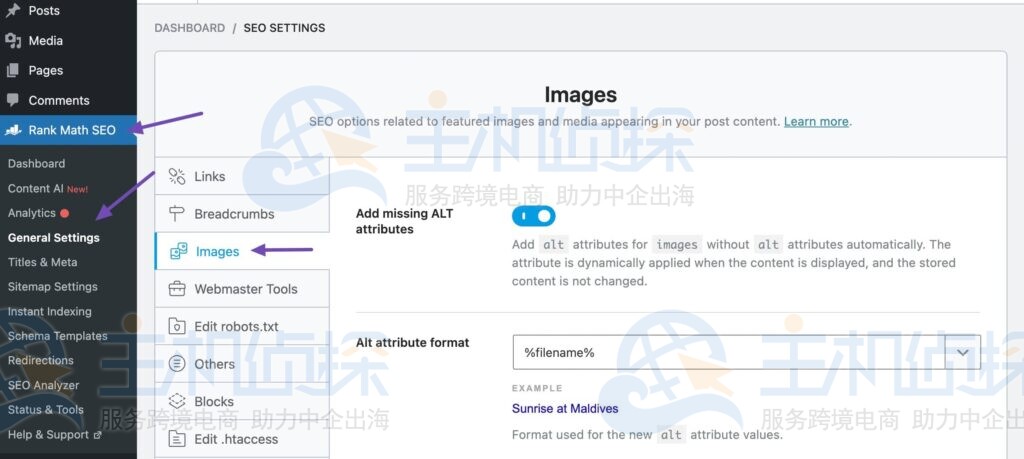
Task: Open Titles & Meta submenu item
Action: pos(42,262)
